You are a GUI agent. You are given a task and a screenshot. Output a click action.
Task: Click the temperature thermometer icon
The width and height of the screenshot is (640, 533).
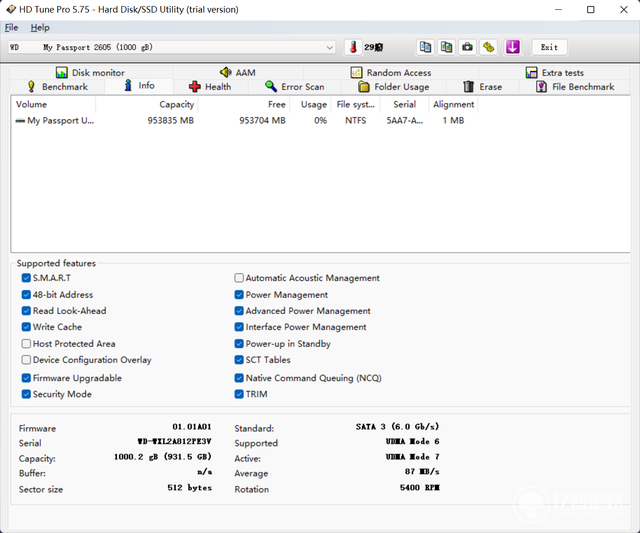pyautogui.click(x=353, y=47)
